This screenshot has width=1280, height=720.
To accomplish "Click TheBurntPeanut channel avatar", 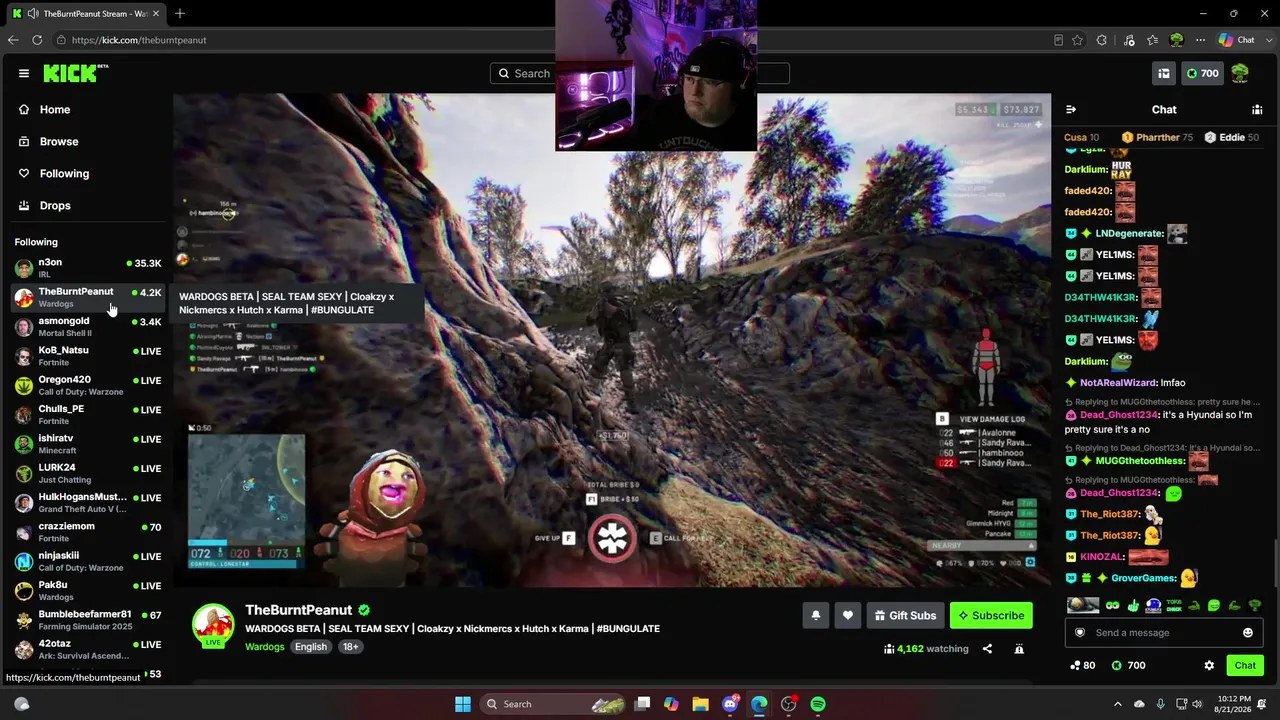I will click(213, 625).
